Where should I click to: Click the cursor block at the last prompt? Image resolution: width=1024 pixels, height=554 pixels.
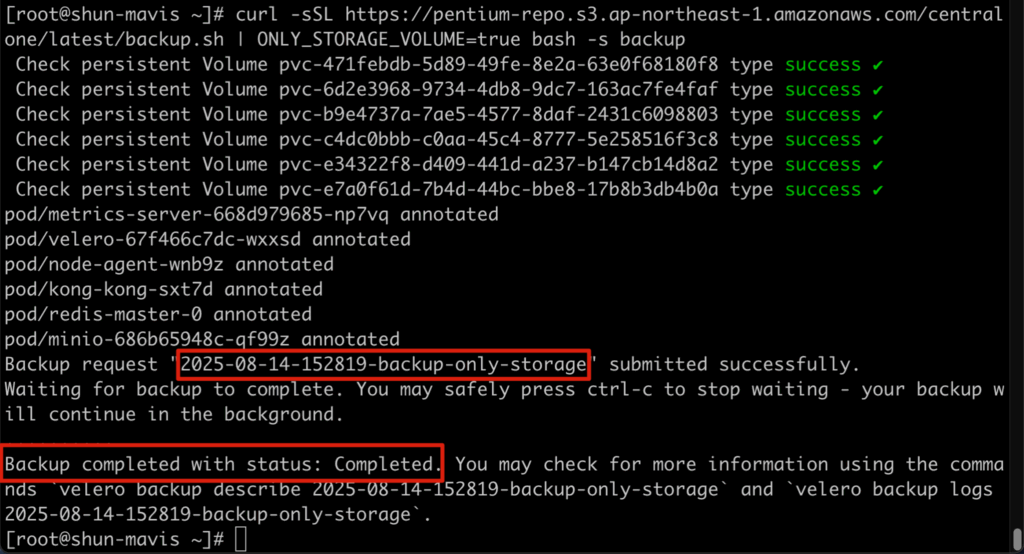tap(240, 540)
